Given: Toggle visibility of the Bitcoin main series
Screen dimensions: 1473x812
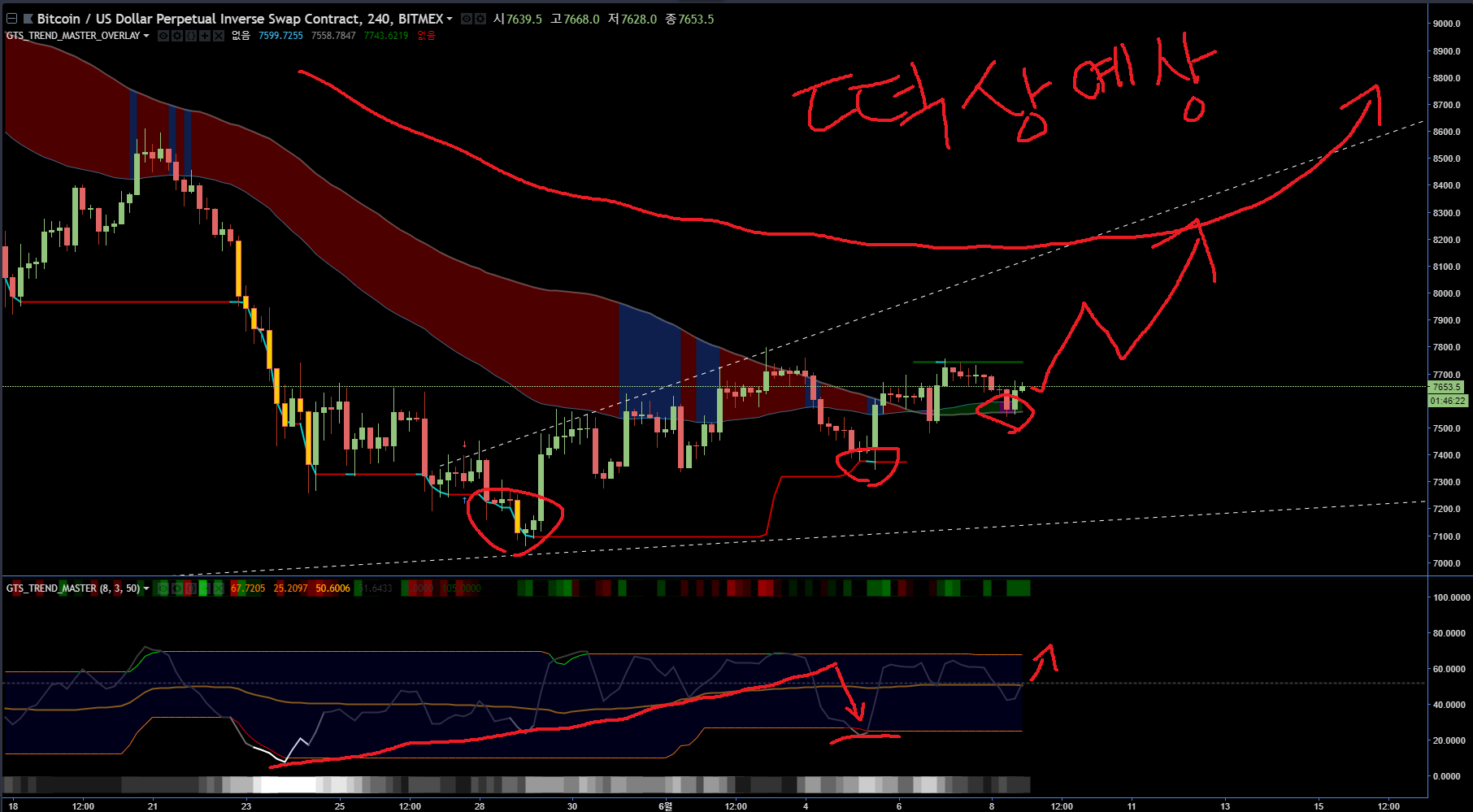Looking at the screenshot, I should click(x=467, y=19).
